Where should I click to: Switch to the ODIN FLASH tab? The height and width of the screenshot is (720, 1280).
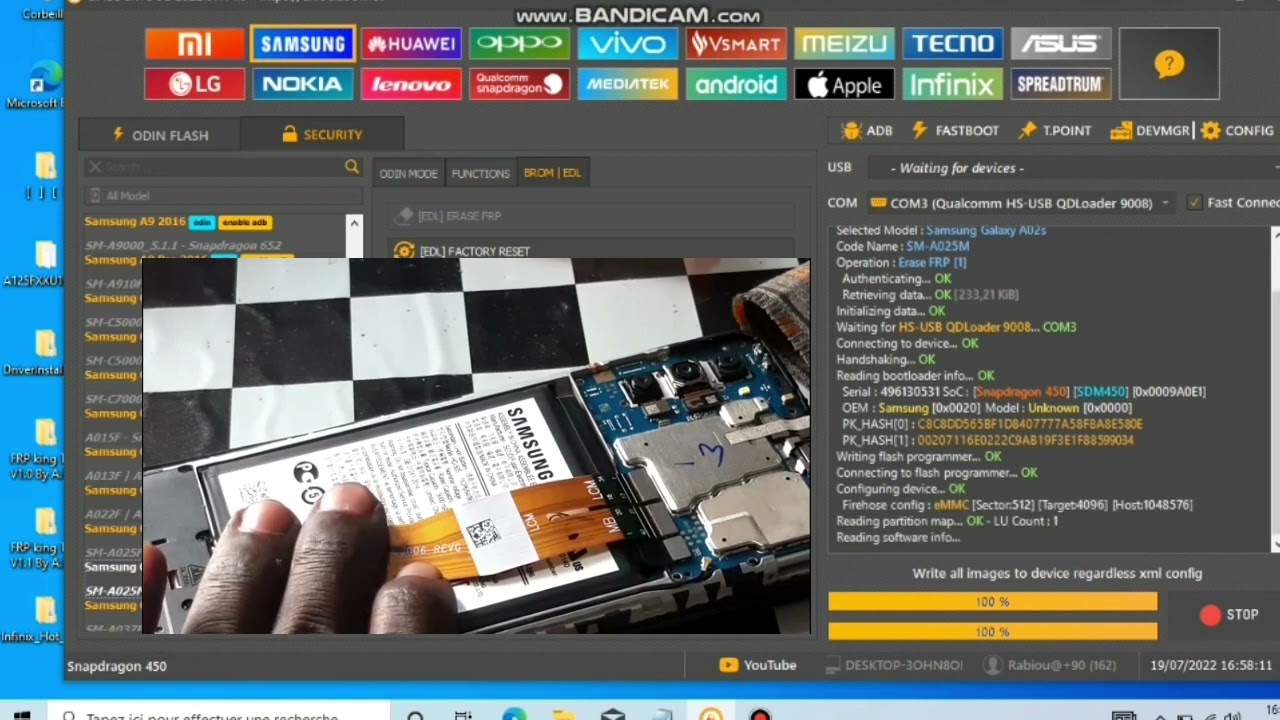(160, 134)
